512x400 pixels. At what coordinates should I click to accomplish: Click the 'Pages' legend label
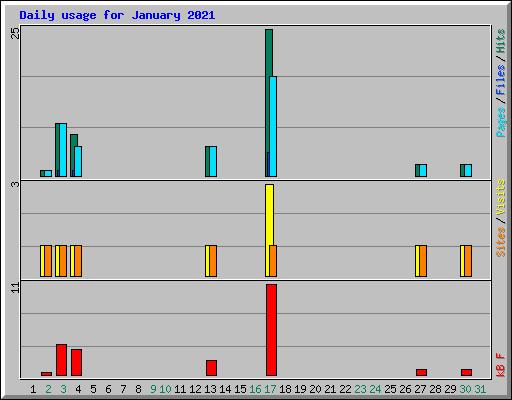pyautogui.click(x=501, y=122)
